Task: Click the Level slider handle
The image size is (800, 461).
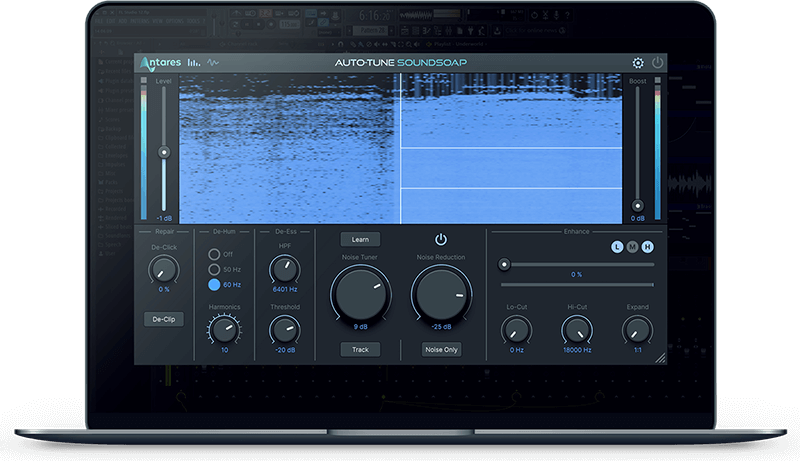Action: [164, 152]
